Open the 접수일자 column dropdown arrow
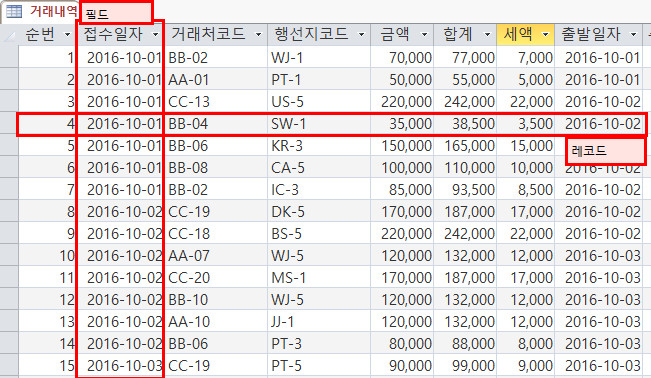Image resolution: width=651 pixels, height=378 pixels. click(x=155, y=35)
